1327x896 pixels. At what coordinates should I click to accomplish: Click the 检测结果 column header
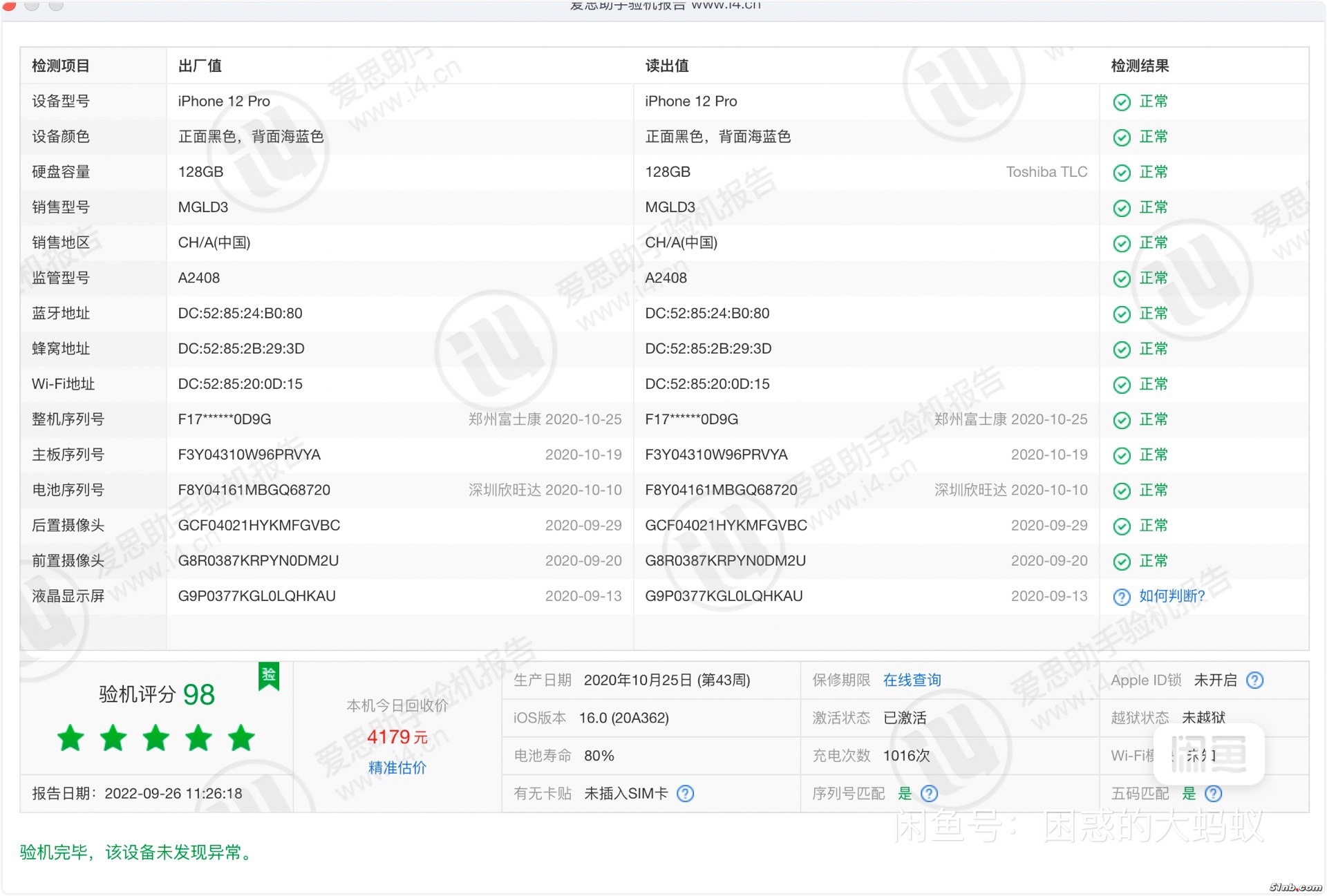click(1140, 66)
